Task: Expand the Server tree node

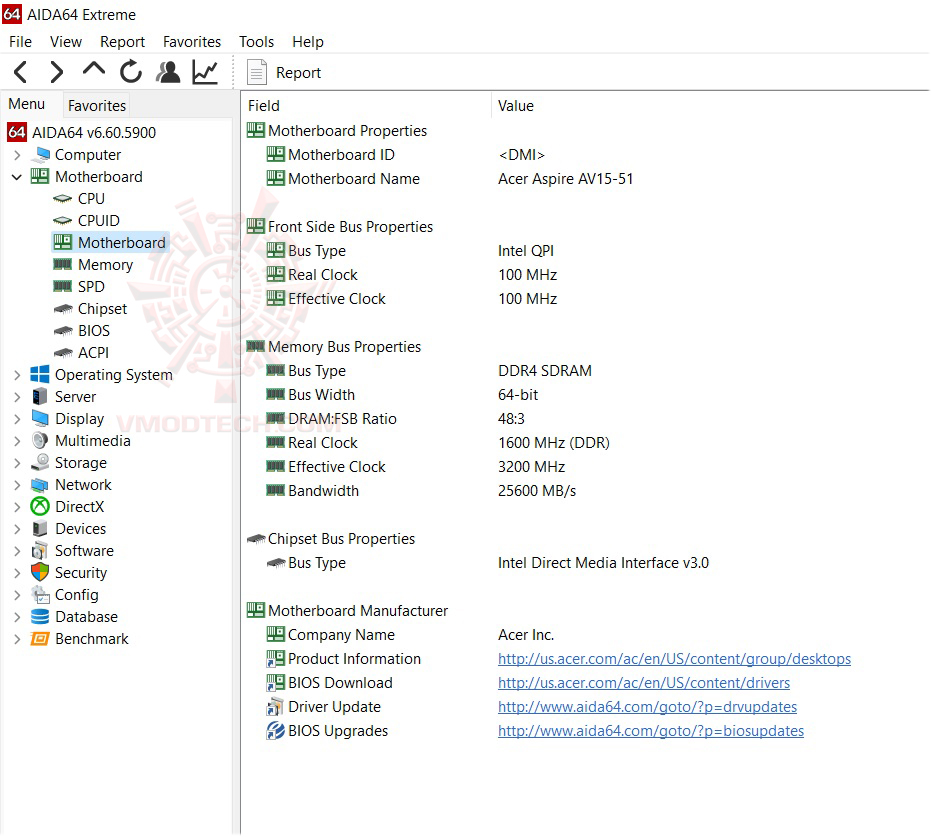Action: [17, 397]
